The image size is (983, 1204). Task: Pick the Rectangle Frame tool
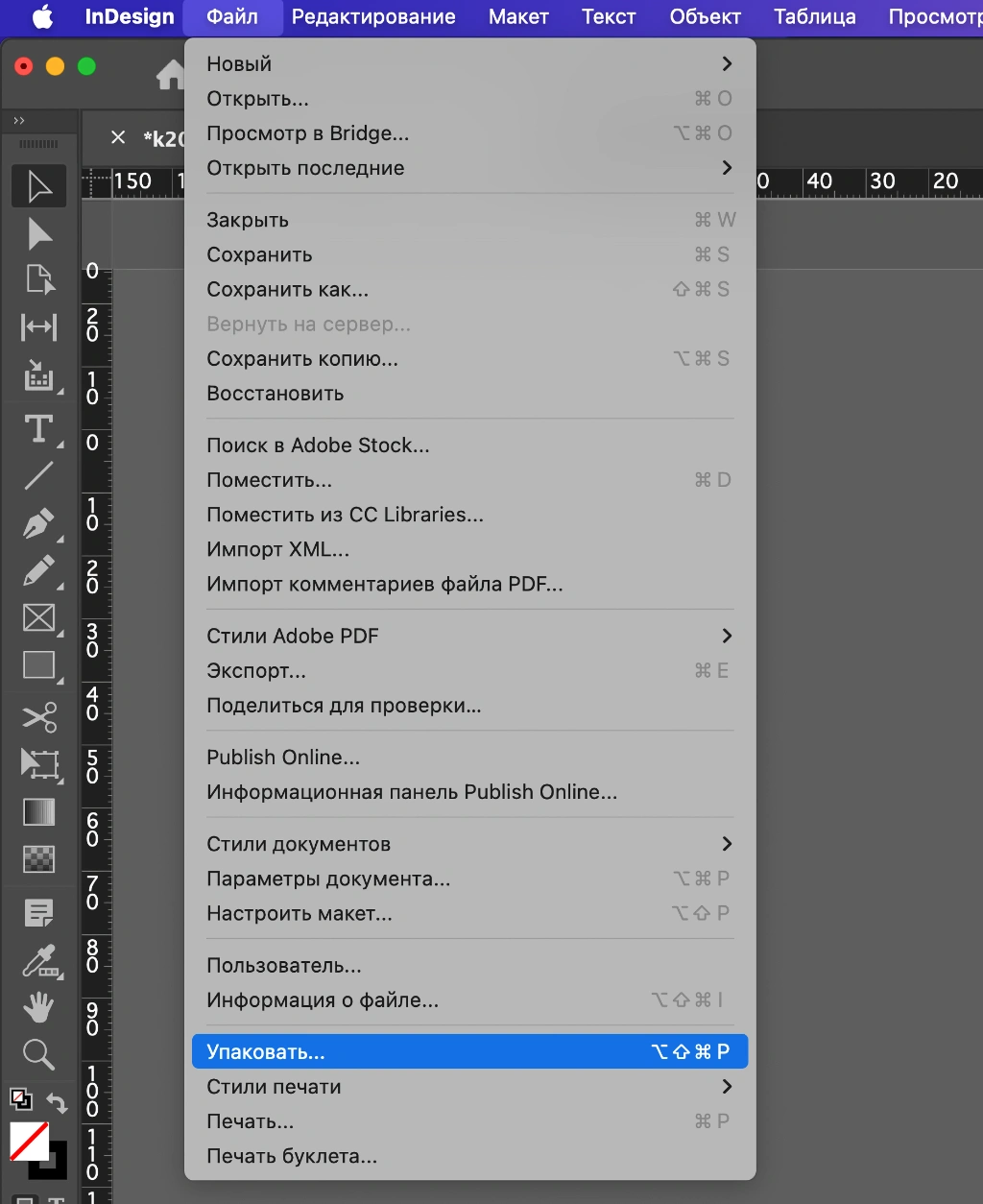tap(39, 617)
